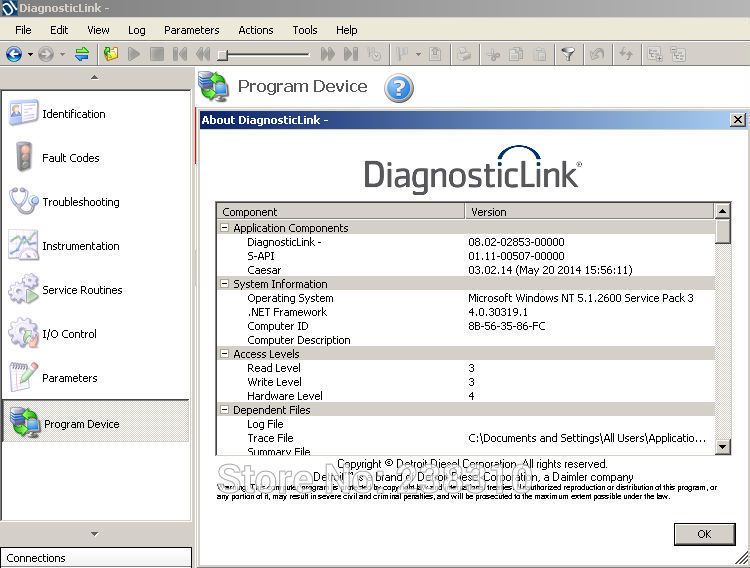Open the Parameters notepad icon

[24, 378]
